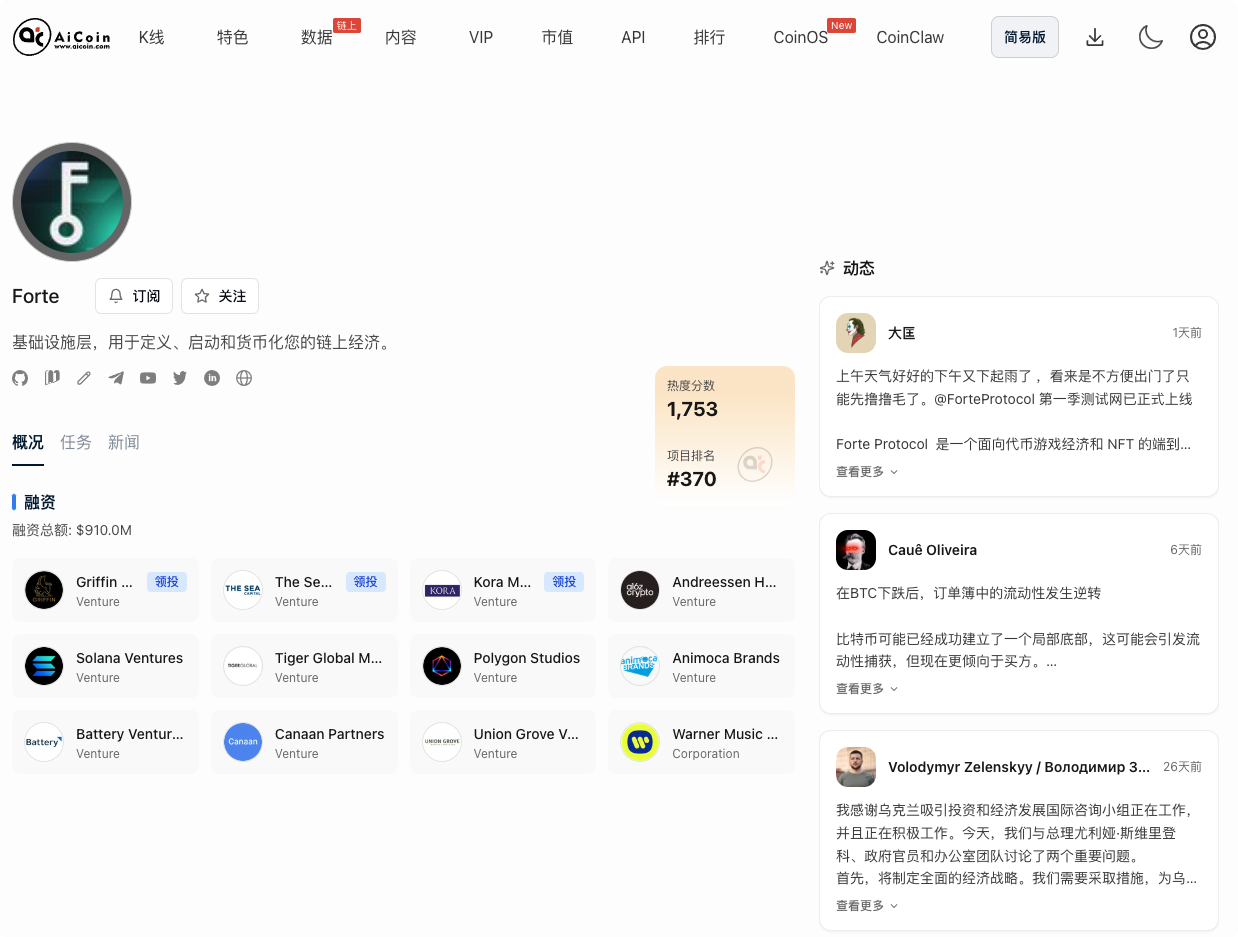Click the Solana Ventures logo
The image size is (1238, 937).
coord(44,666)
